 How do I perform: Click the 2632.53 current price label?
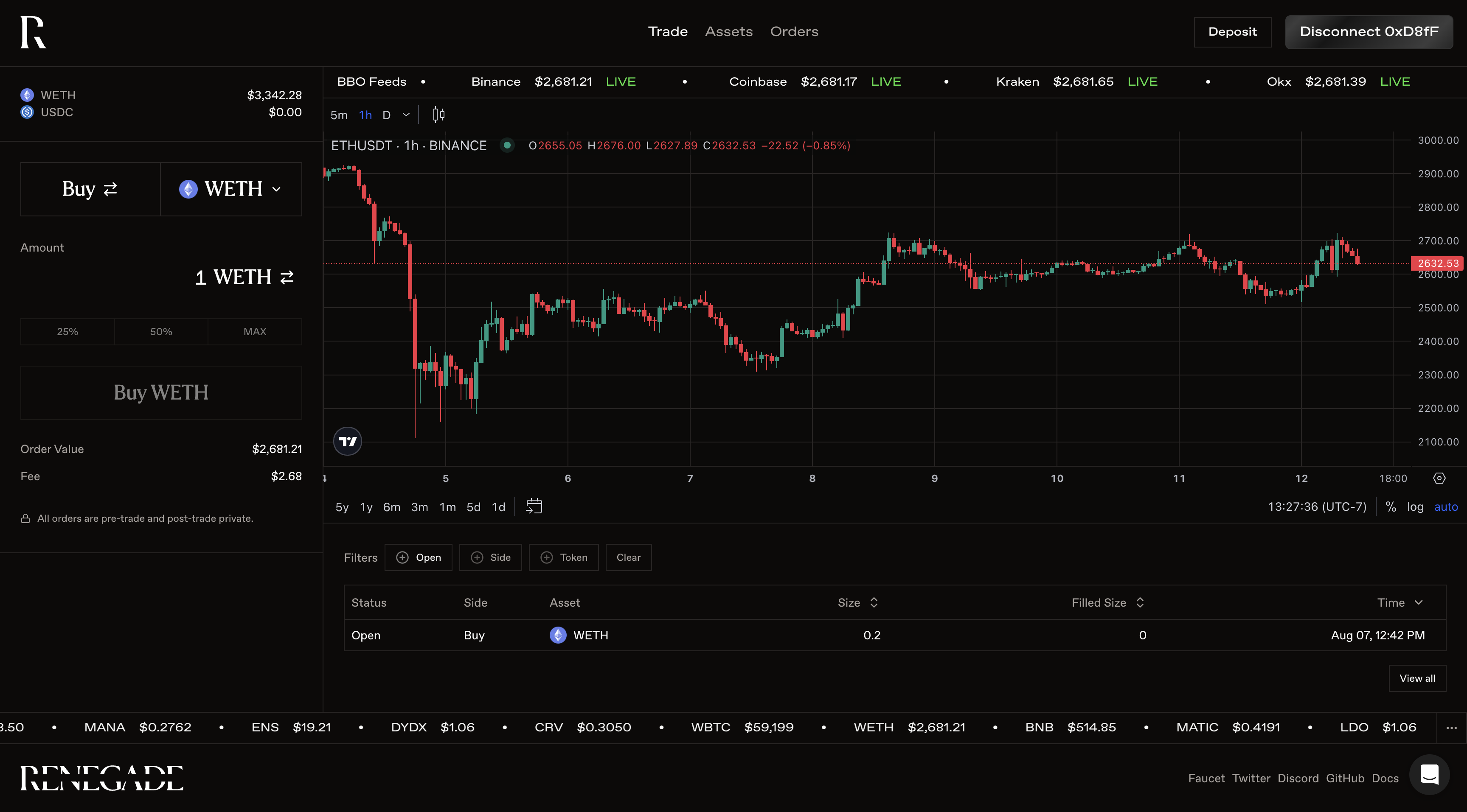click(1437, 263)
